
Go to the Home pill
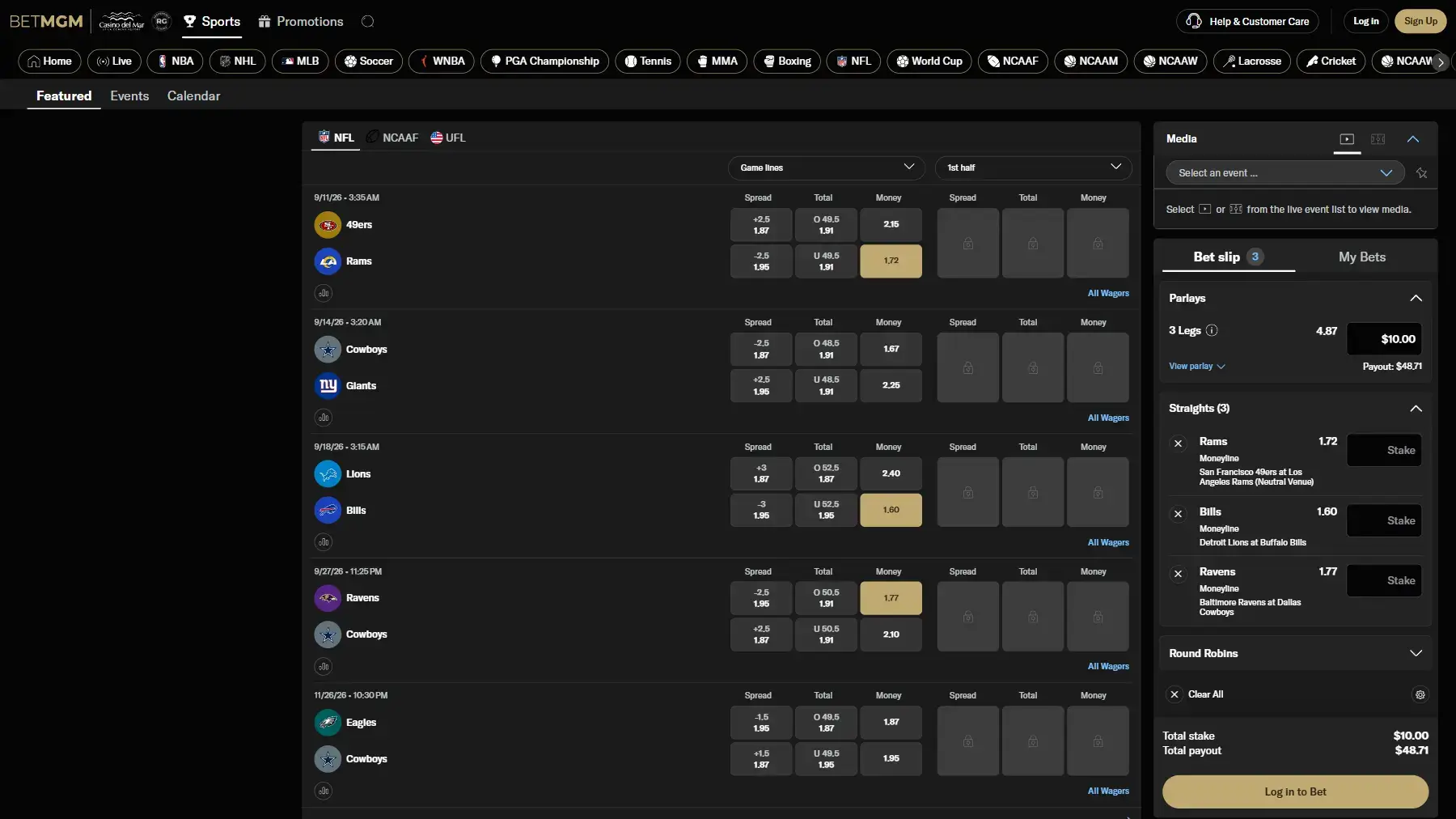(x=49, y=62)
